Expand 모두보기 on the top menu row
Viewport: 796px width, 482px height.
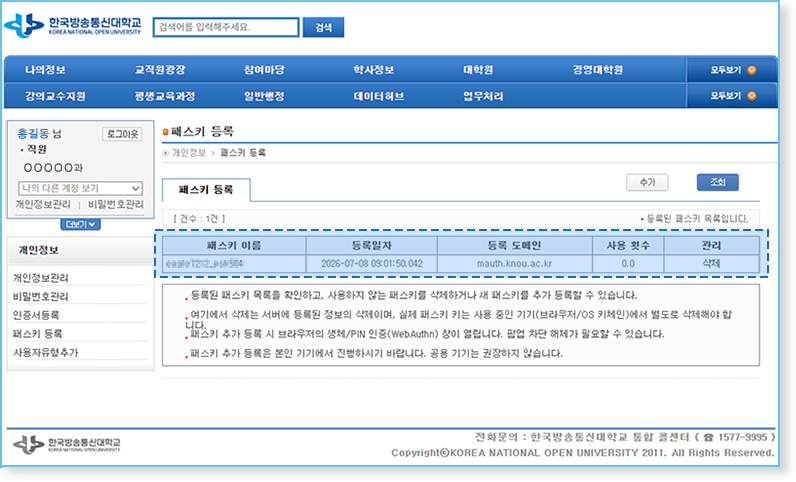[x=733, y=70]
